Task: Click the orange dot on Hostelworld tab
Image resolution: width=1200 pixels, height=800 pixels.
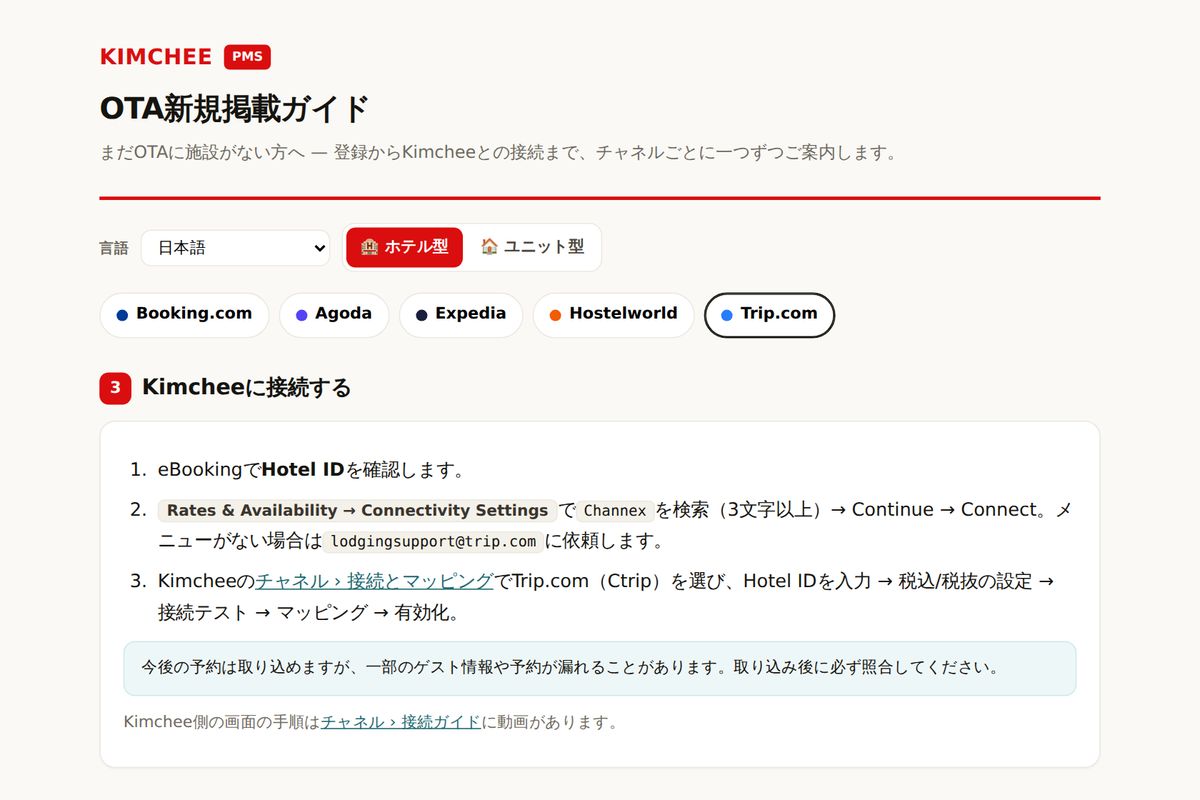Action: click(555, 315)
